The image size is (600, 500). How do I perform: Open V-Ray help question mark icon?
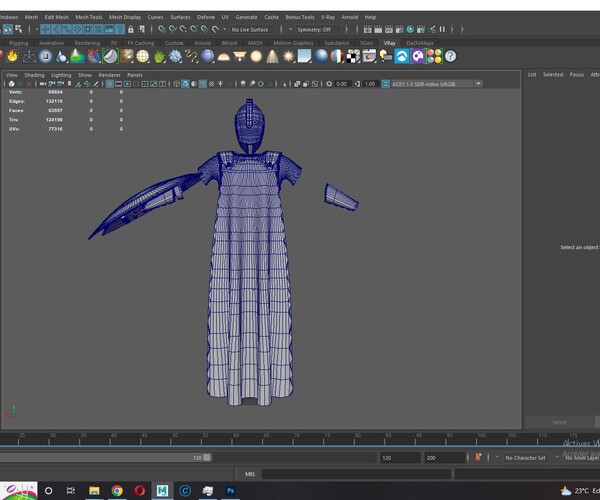coord(451,56)
